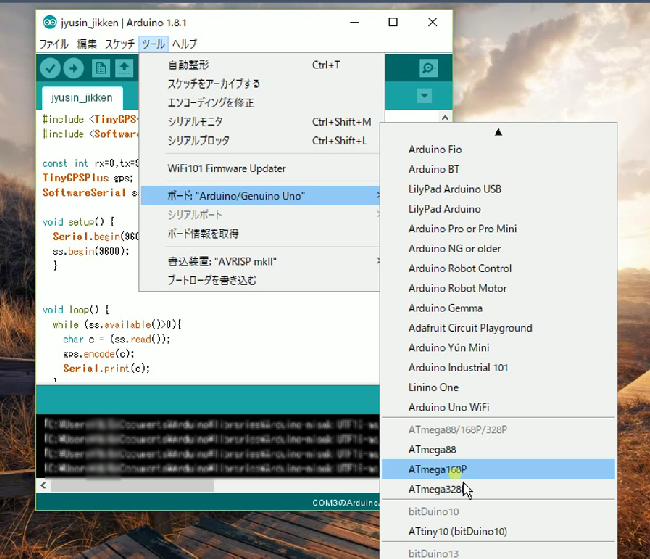
Task: Open the スケッチ menu
Action: 119,44
